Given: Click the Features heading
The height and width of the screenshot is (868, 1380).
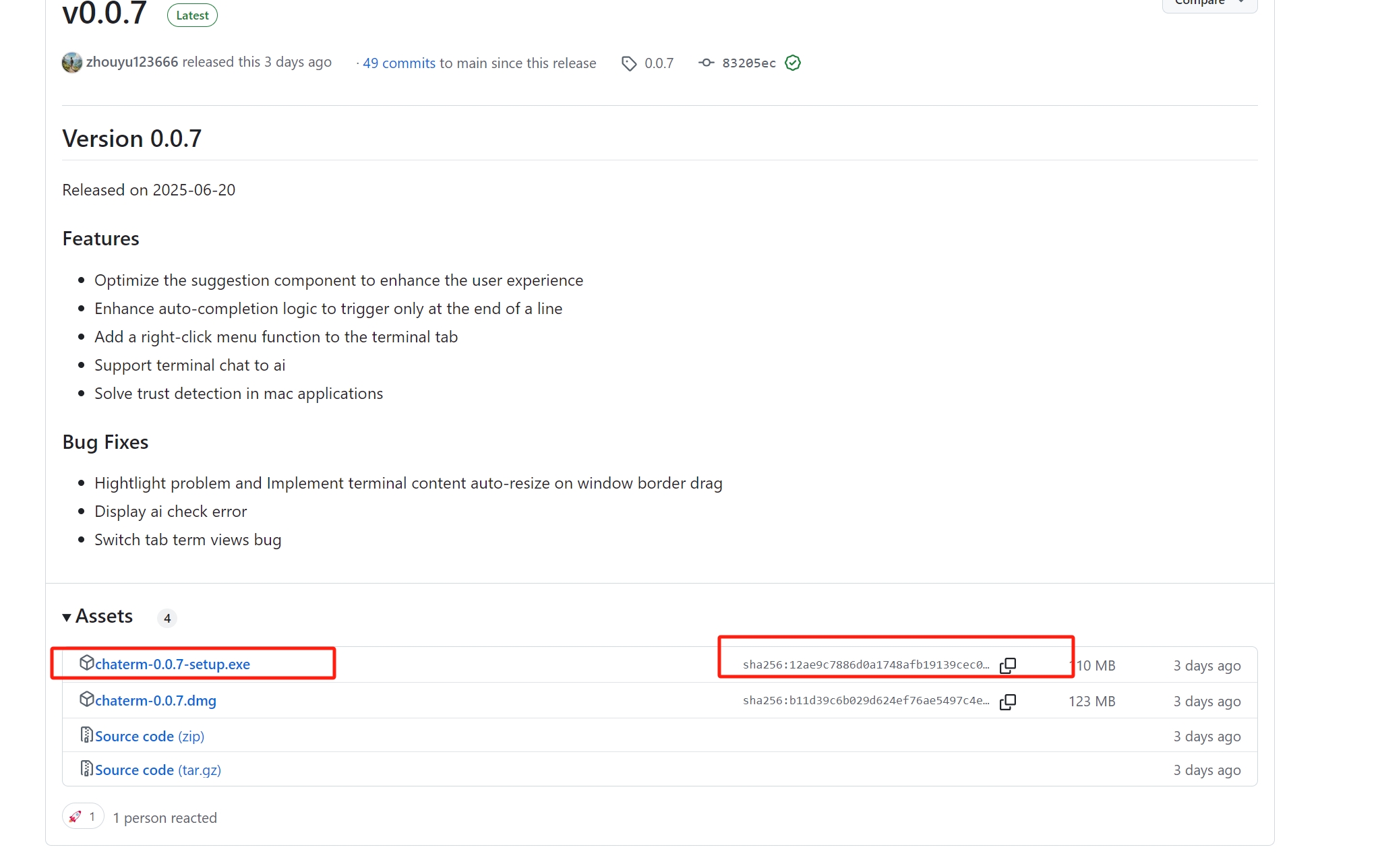Looking at the screenshot, I should (x=101, y=239).
